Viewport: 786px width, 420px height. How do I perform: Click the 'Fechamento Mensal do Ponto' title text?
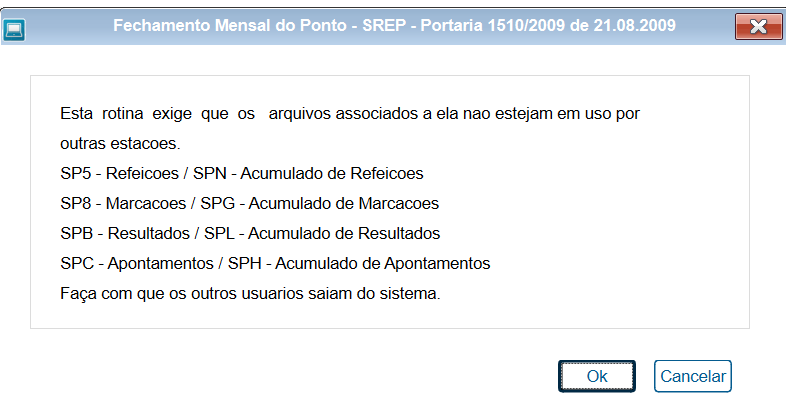(x=230, y=25)
